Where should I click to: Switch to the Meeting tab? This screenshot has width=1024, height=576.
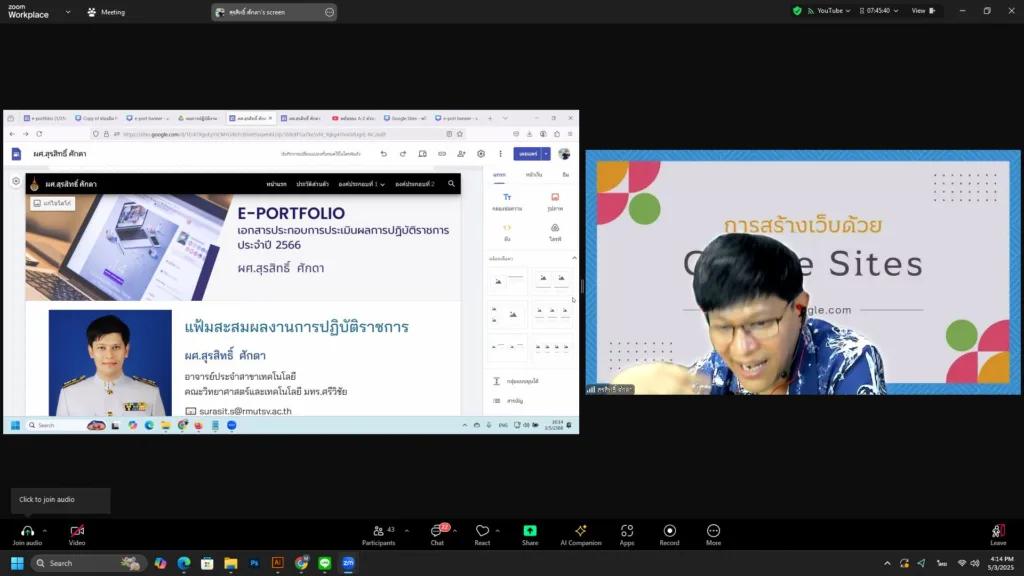point(106,12)
